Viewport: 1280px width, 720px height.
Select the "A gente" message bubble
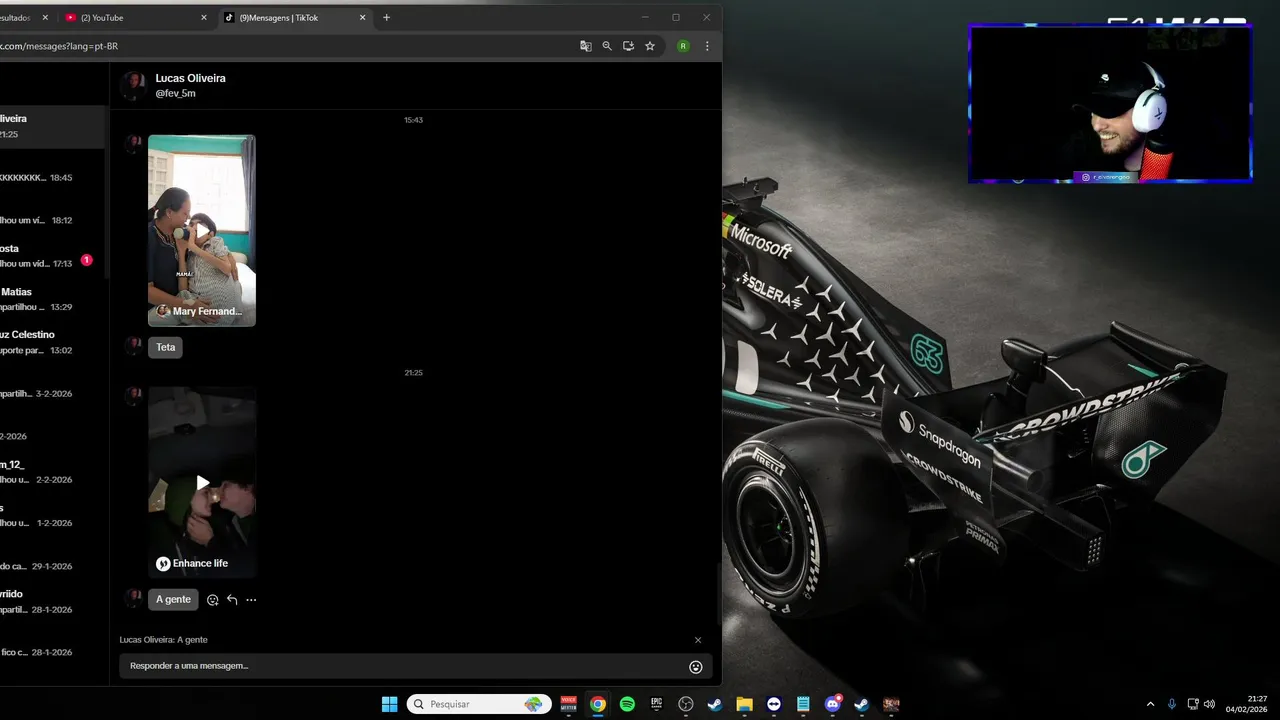[173, 599]
